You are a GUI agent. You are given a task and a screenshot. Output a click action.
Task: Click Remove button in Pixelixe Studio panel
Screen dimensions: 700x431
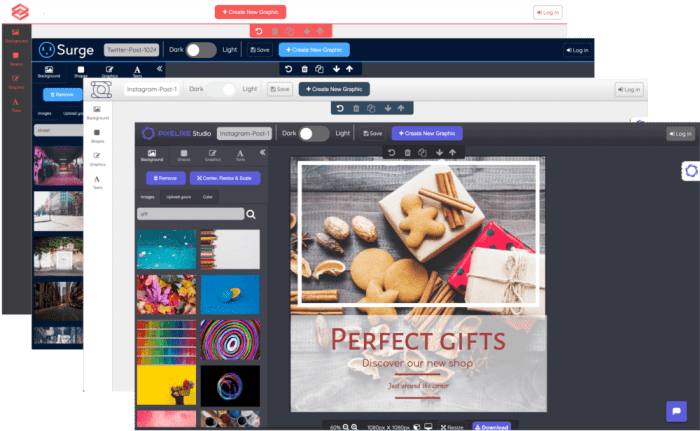[x=166, y=178]
